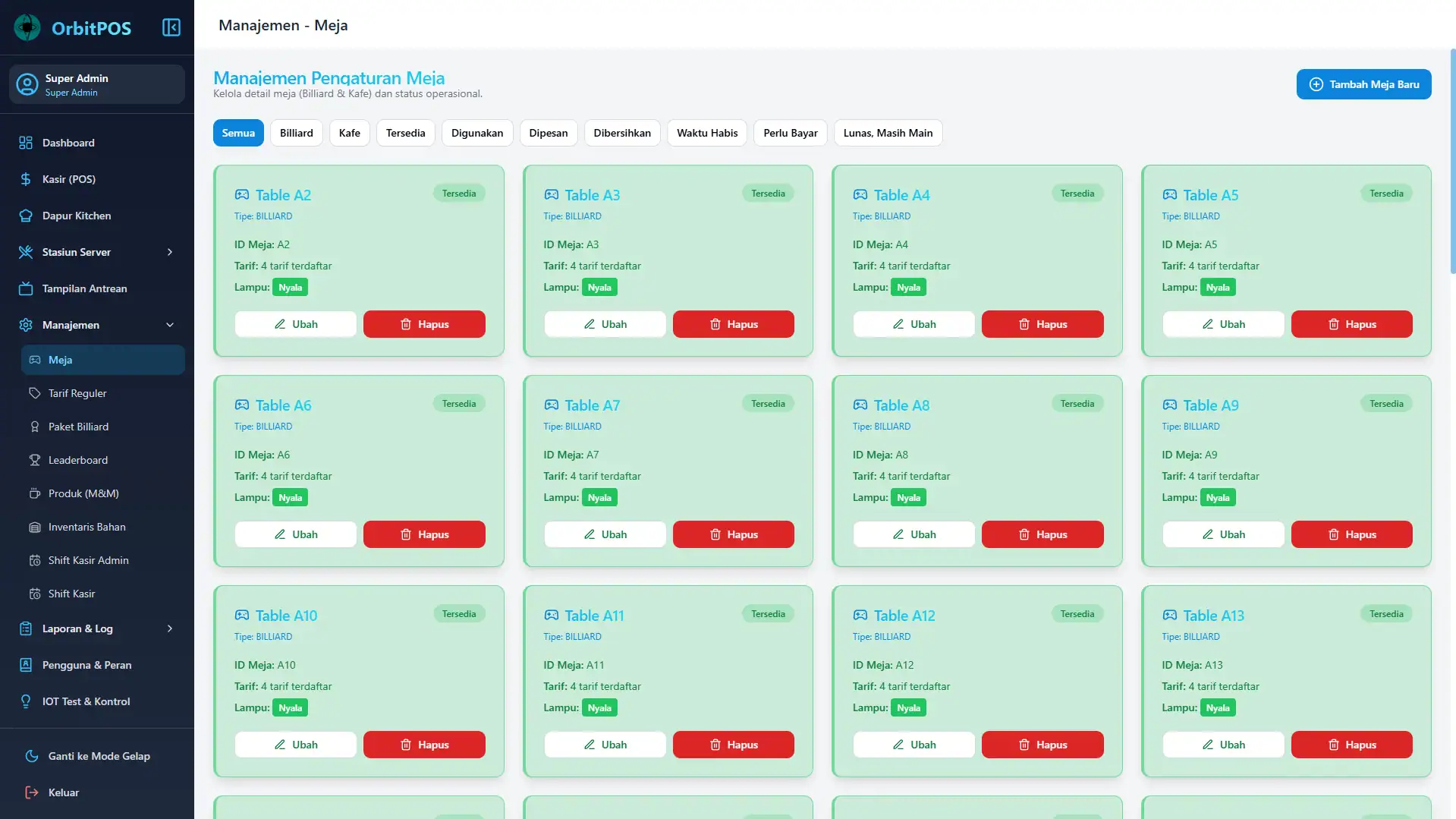
Task: Open Inventaris Bahan via its icon
Action: tap(35, 527)
